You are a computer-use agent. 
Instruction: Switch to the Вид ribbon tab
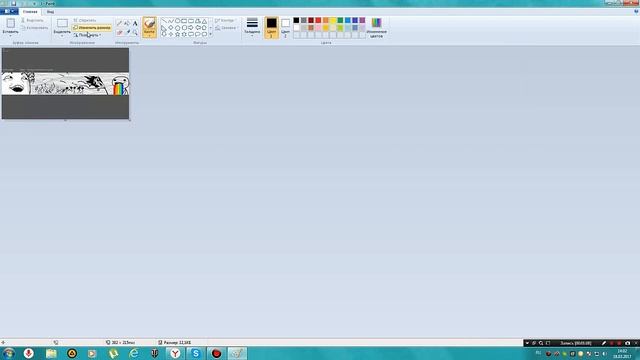(x=50, y=12)
